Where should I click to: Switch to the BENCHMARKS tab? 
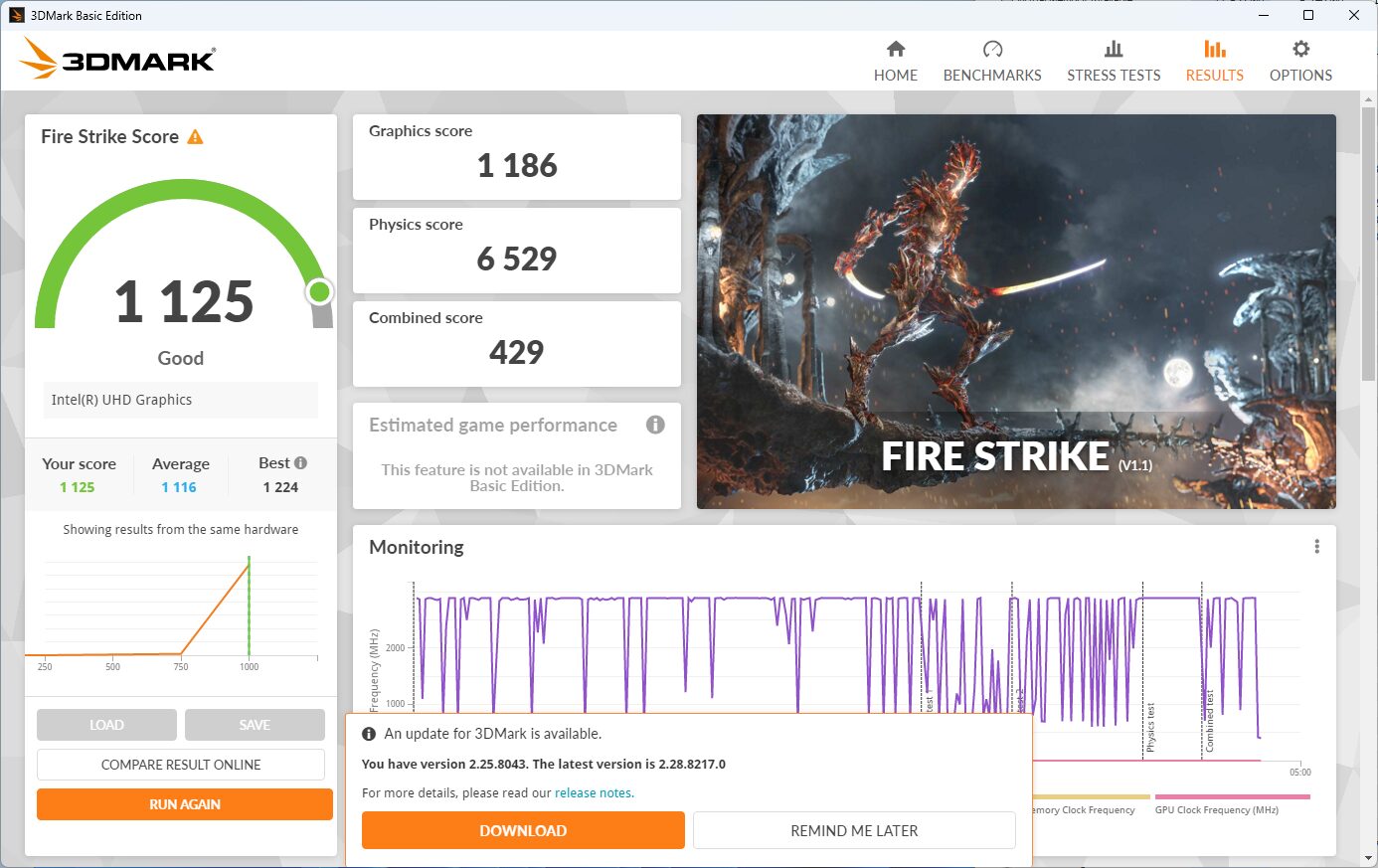(x=992, y=75)
